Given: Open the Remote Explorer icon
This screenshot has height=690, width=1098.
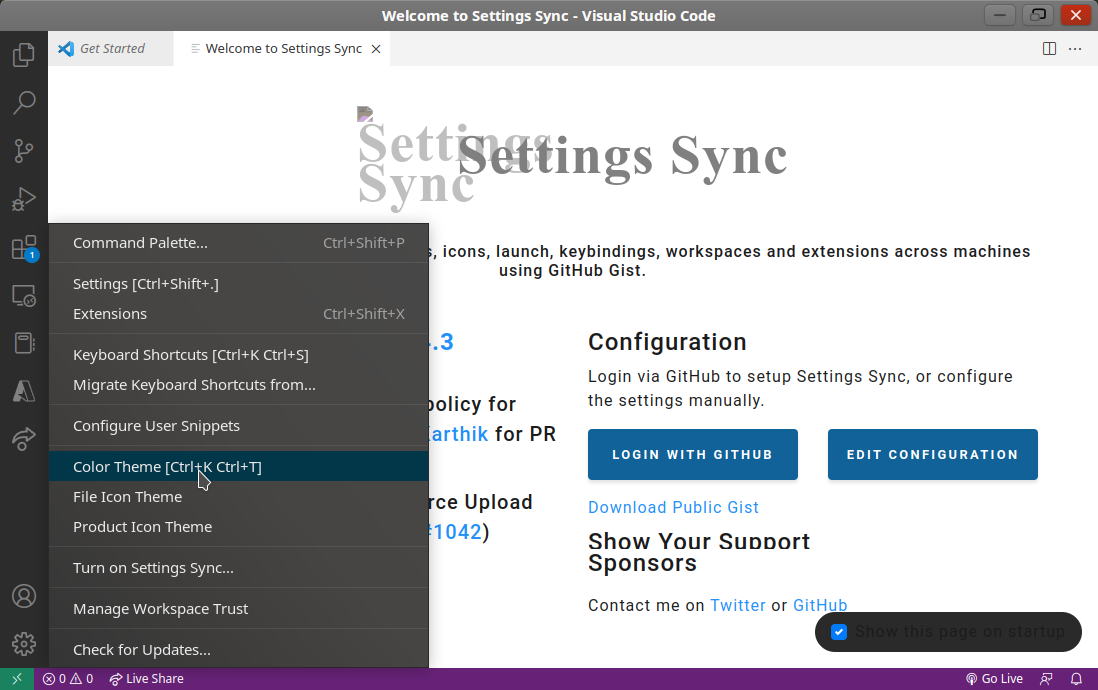Looking at the screenshot, I should (24, 296).
